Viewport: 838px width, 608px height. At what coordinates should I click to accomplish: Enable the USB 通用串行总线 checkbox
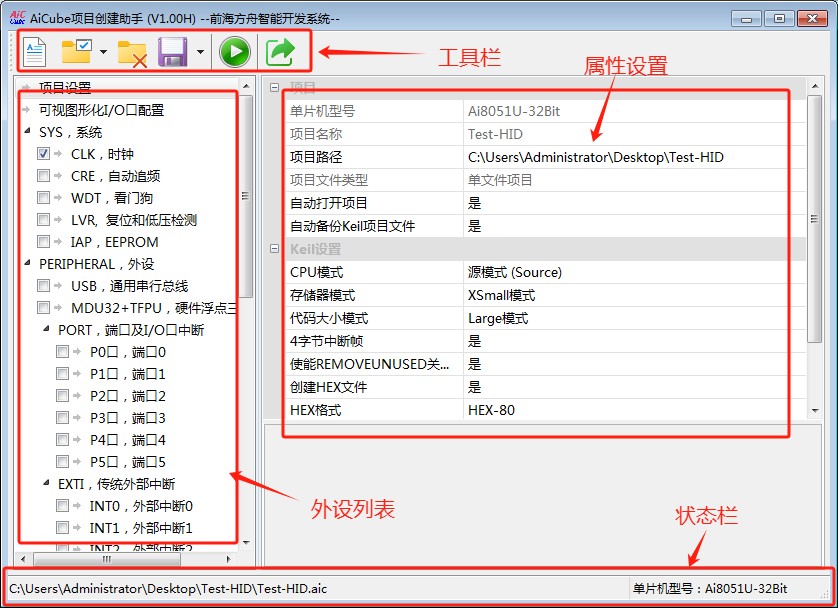(43, 286)
